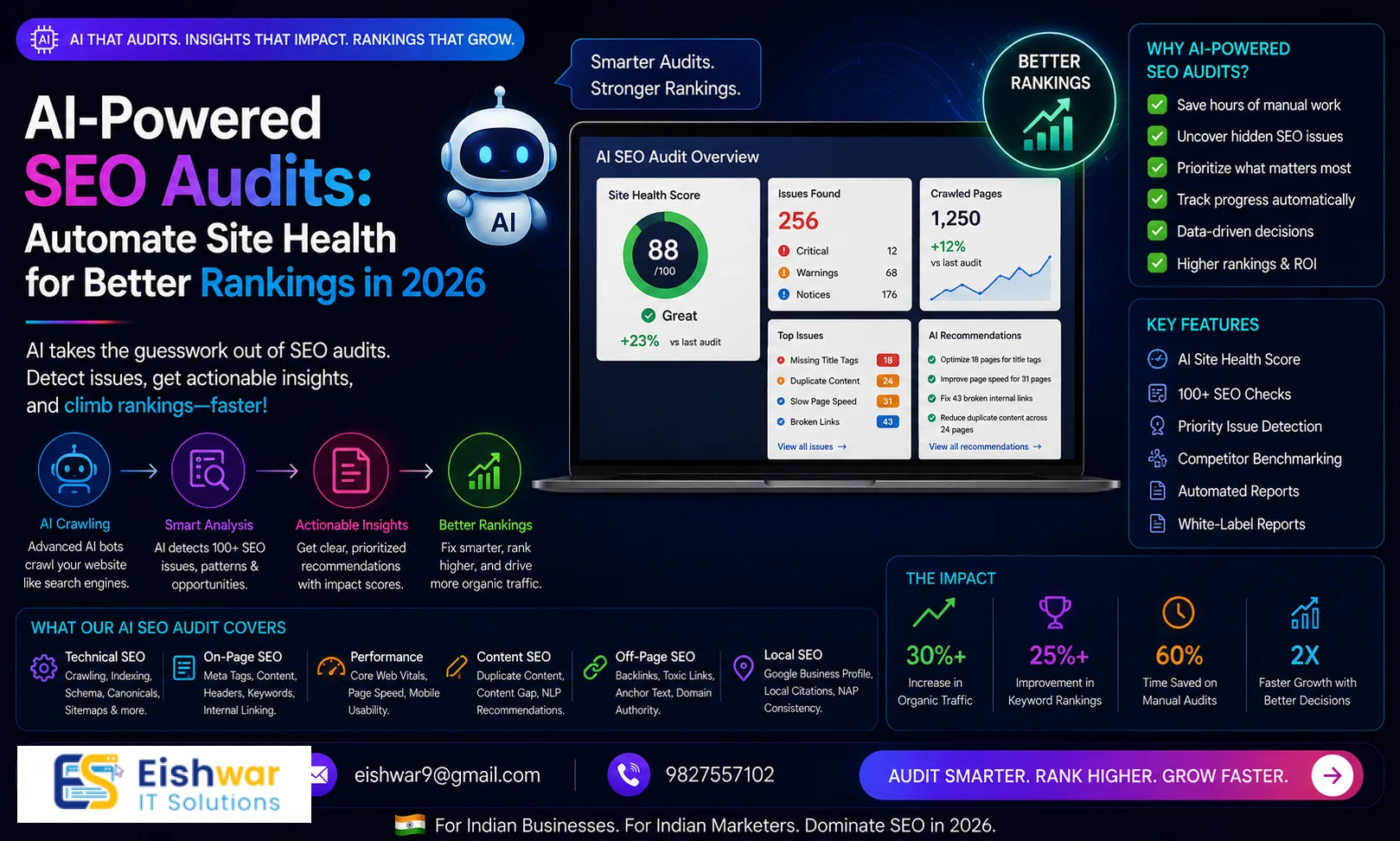1400x841 pixels.
Task: Click the trophy icon above 25%+
Action: 1055,613
